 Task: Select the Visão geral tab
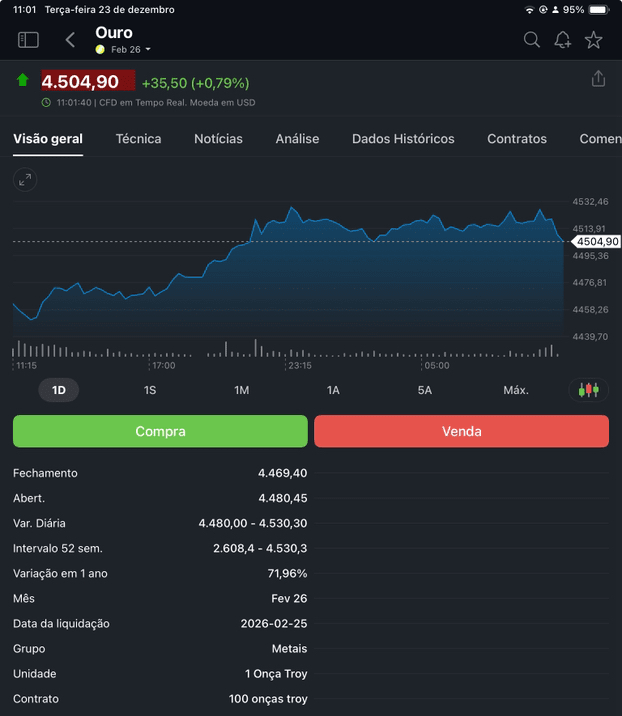tap(48, 139)
